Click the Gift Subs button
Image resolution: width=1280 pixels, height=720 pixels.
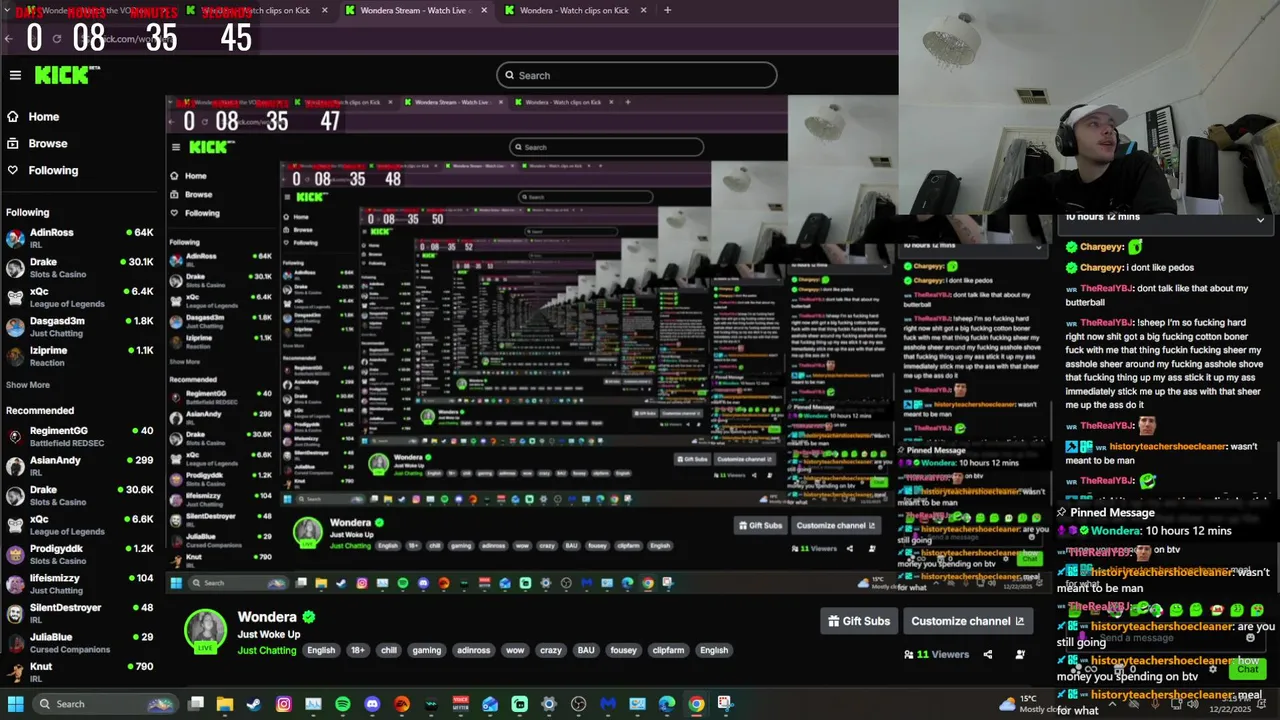coord(859,621)
